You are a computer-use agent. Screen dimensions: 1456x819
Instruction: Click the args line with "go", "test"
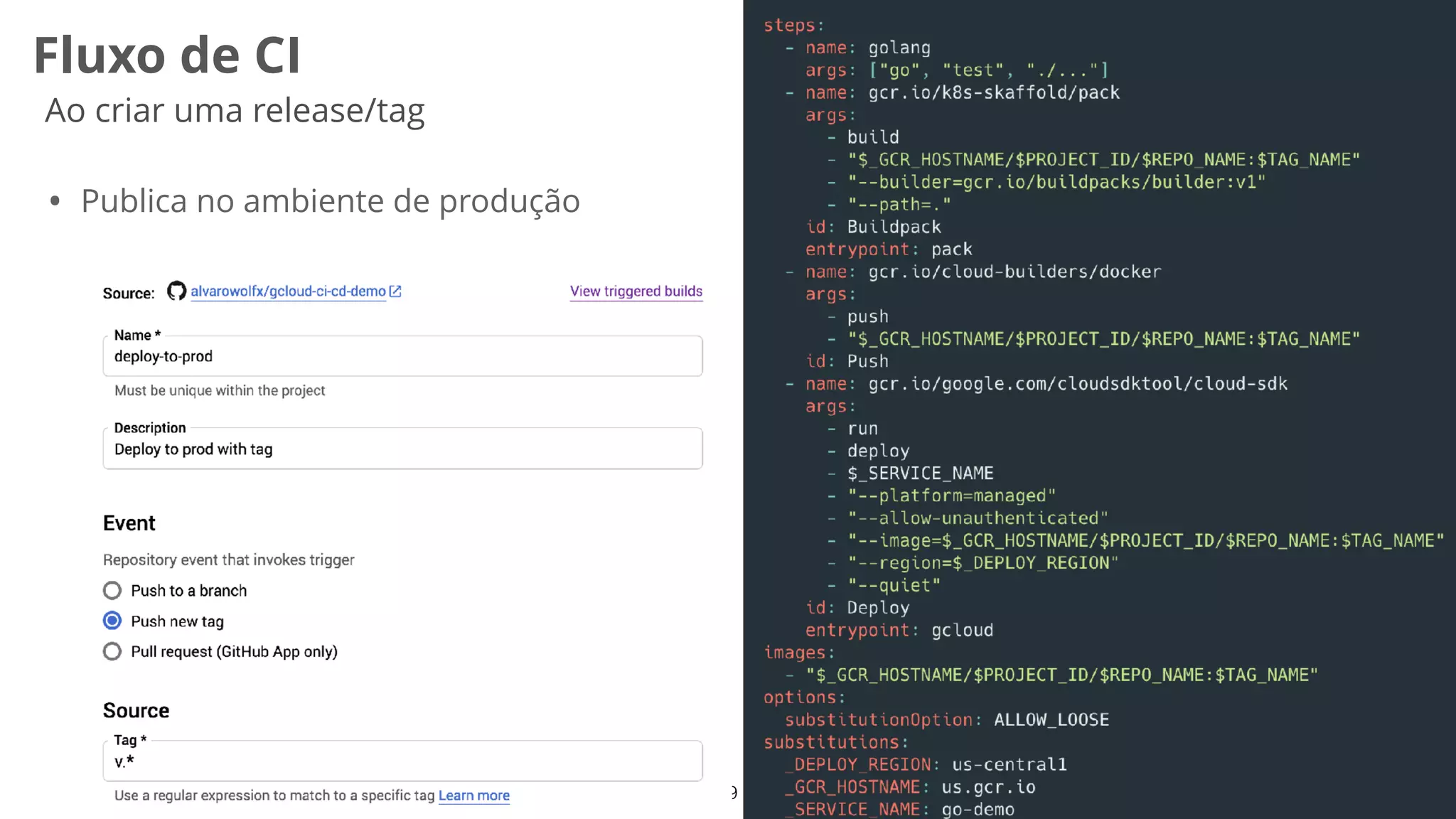click(956, 70)
